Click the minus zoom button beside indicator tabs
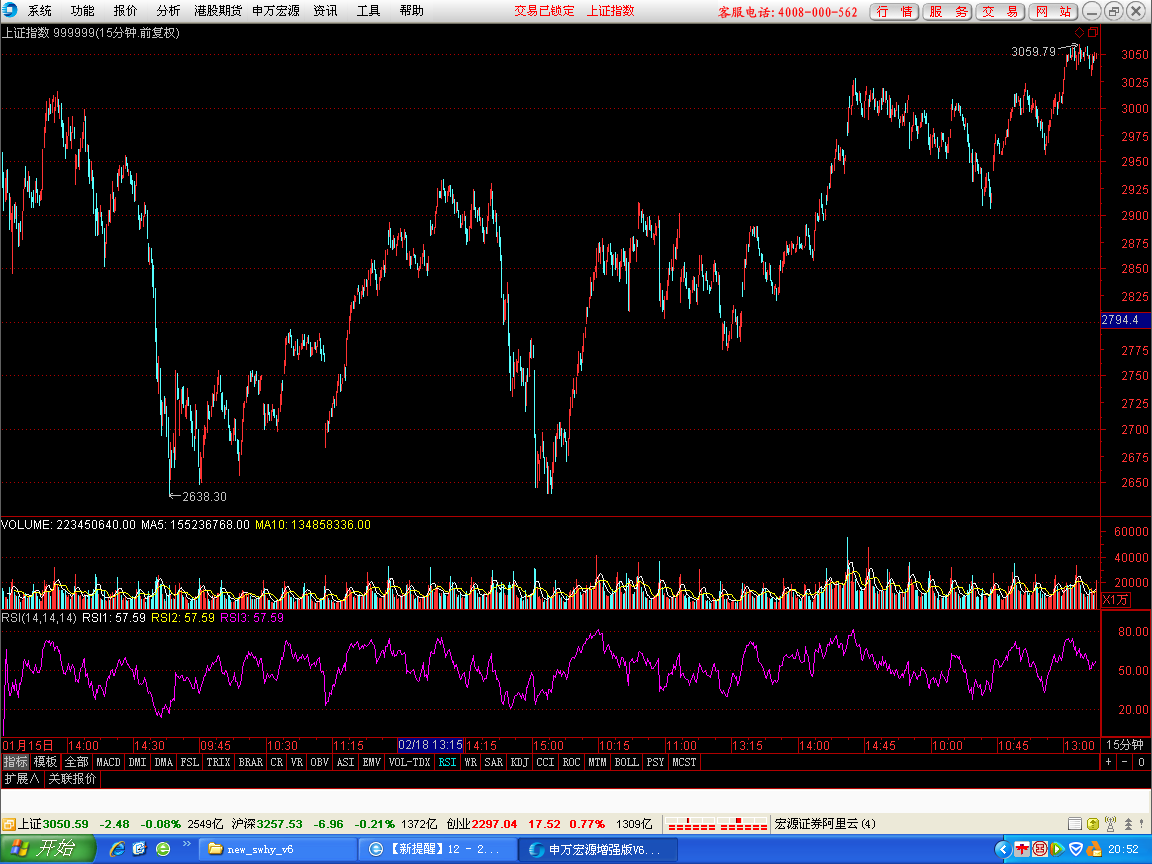The image size is (1152, 864). tap(1125, 762)
